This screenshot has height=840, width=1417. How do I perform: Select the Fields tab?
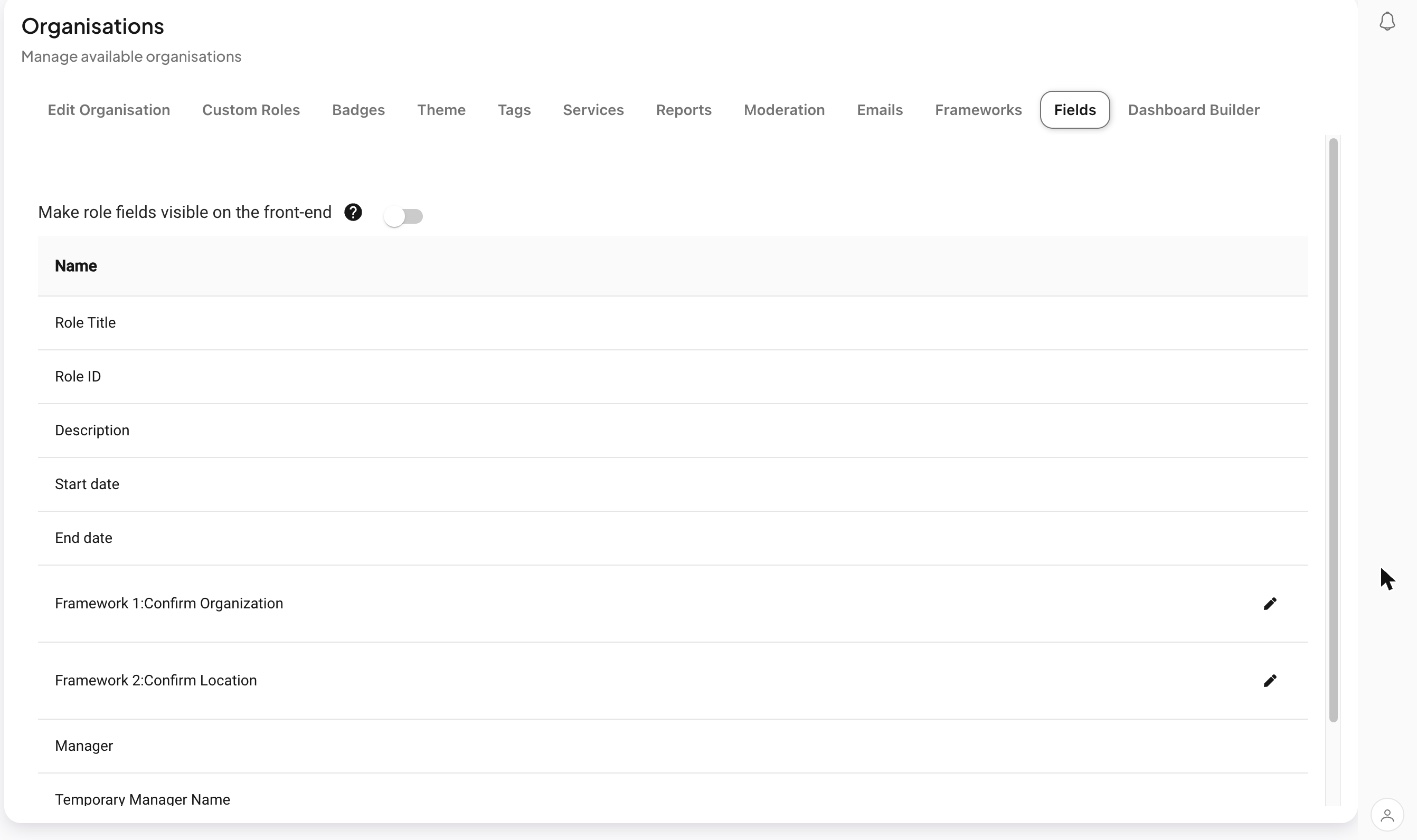tap(1075, 110)
